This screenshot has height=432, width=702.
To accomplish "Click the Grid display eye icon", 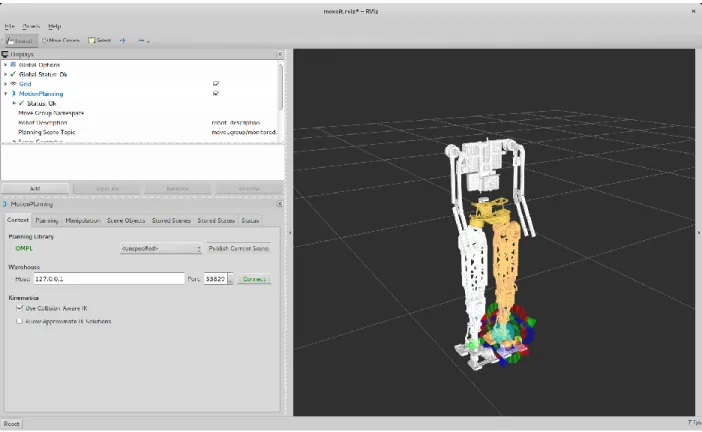I will [x=13, y=84].
